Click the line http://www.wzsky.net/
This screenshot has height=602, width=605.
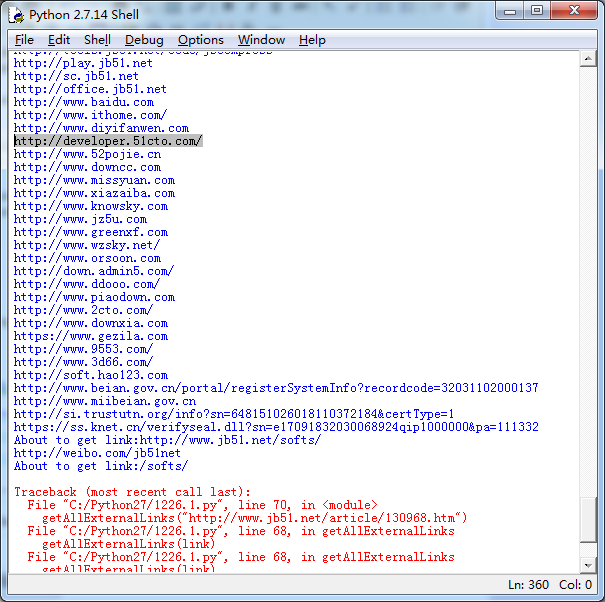pos(87,245)
